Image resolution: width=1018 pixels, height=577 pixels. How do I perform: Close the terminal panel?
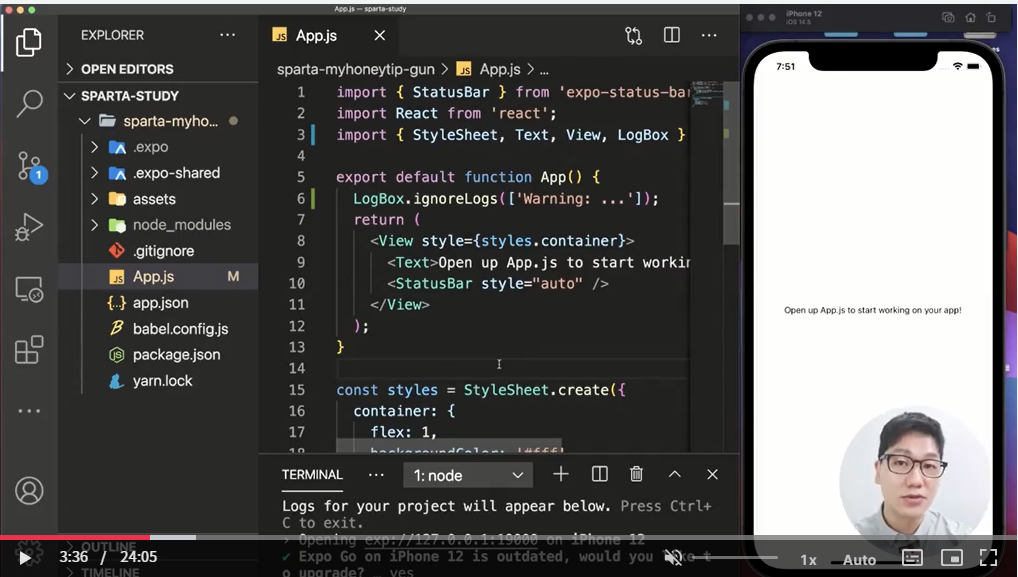pos(712,474)
